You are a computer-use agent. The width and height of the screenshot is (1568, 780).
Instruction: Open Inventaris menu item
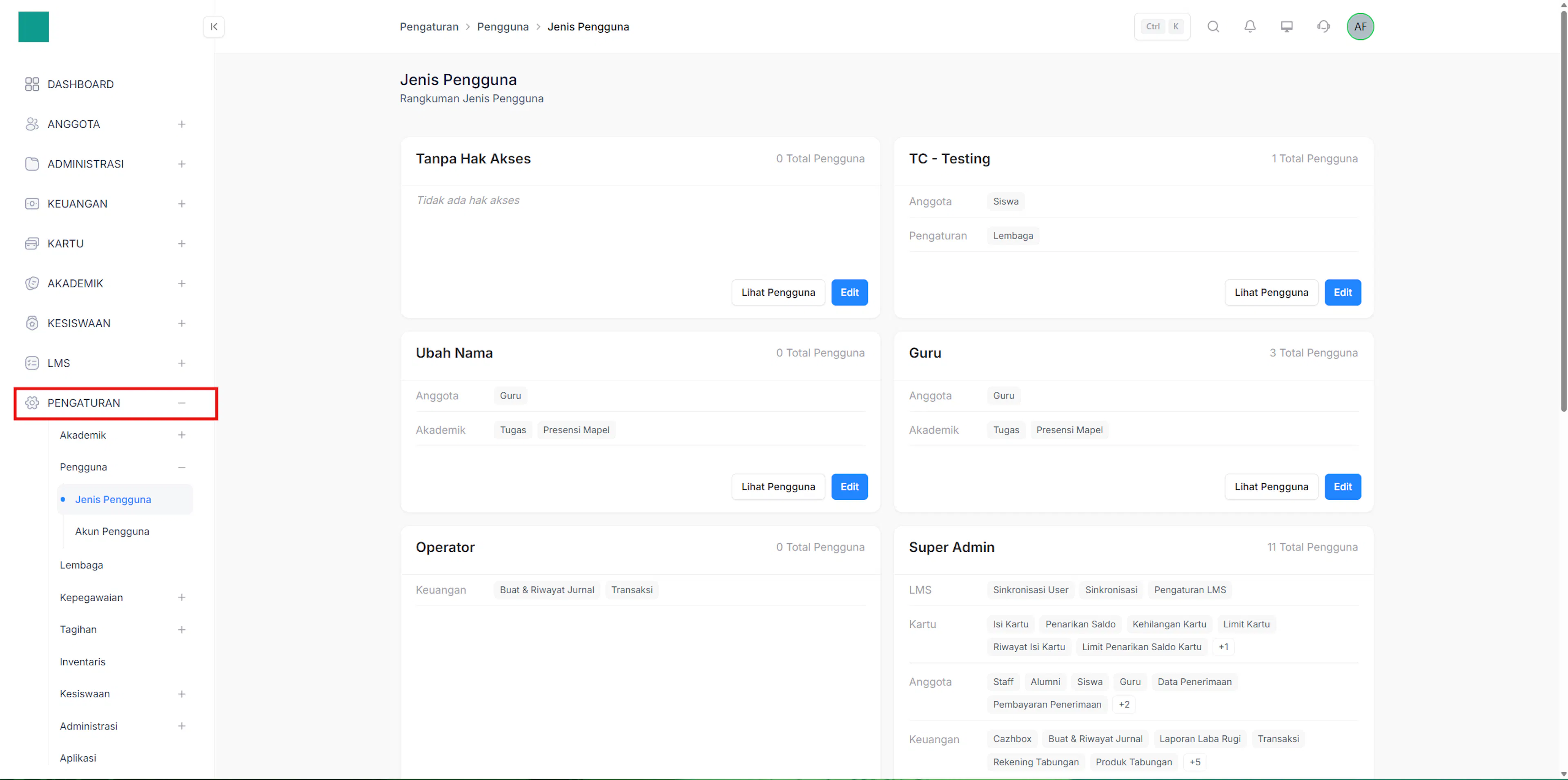coord(83,662)
